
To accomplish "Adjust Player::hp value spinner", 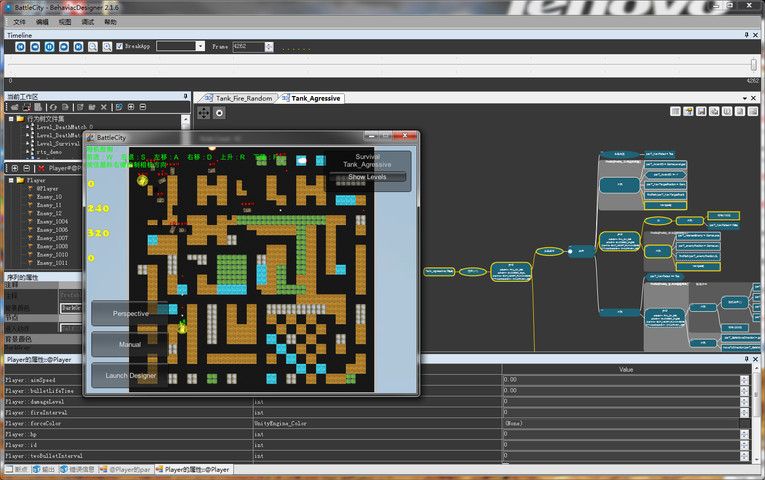I will (x=744, y=434).
